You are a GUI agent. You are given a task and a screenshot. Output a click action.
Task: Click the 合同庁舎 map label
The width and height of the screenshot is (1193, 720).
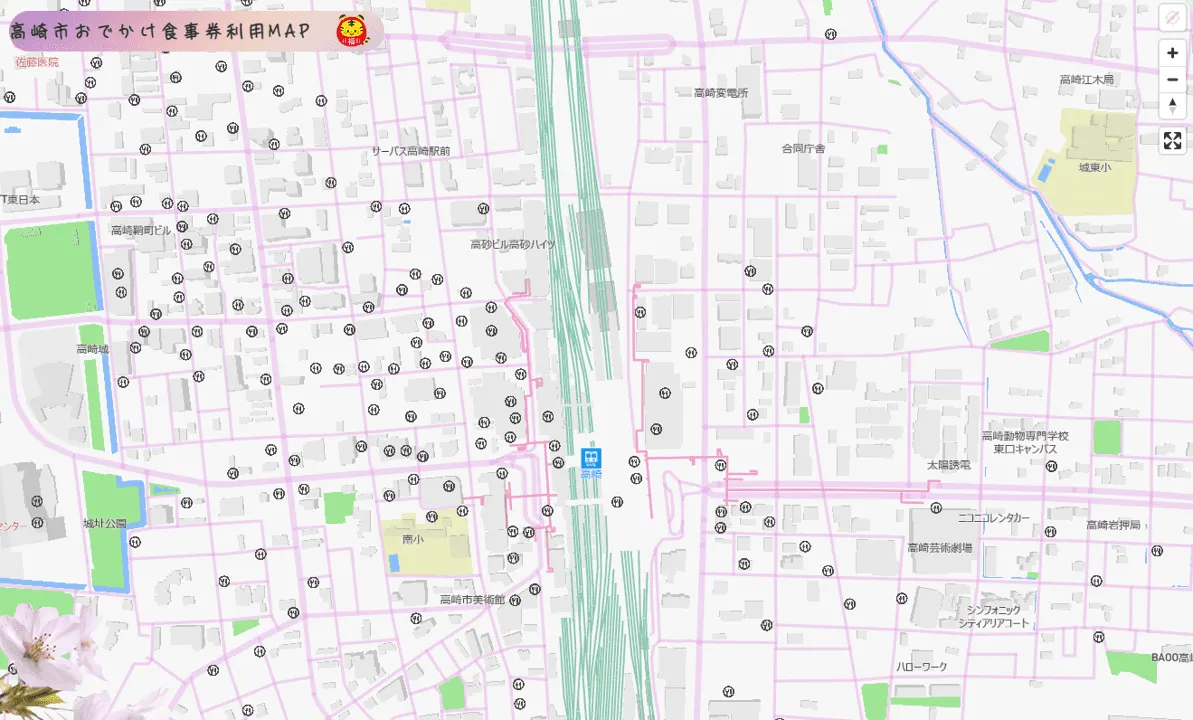point(803,148)
